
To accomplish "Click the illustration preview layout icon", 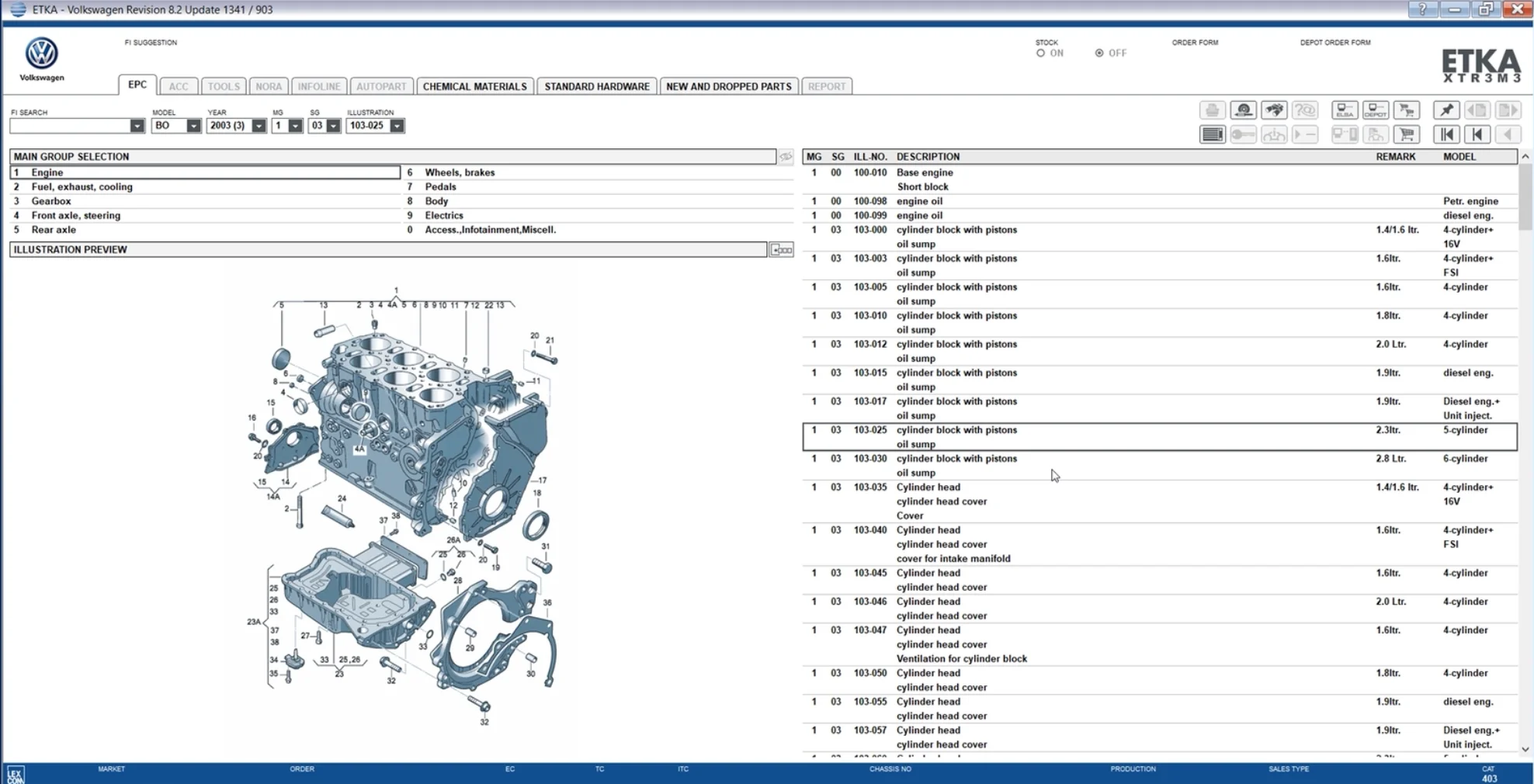I will click(x=781, y=250).
